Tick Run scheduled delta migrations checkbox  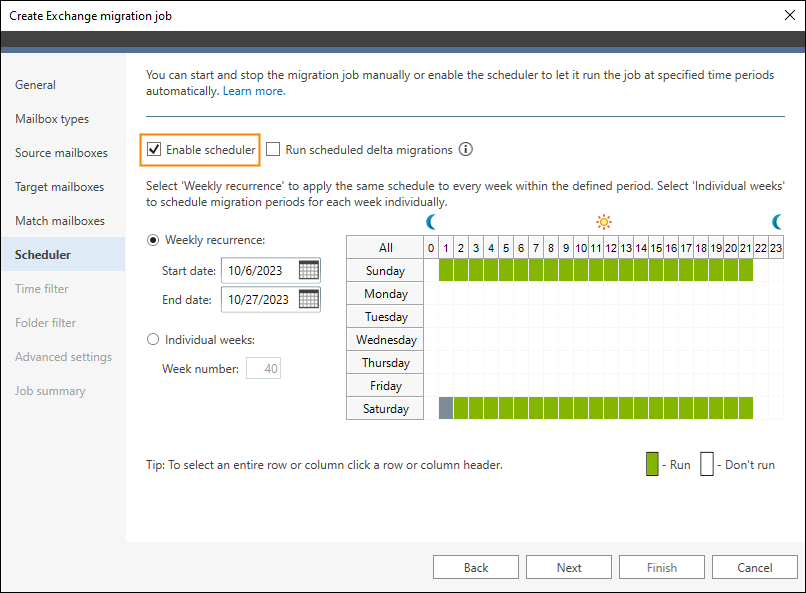tap(273, 150)
